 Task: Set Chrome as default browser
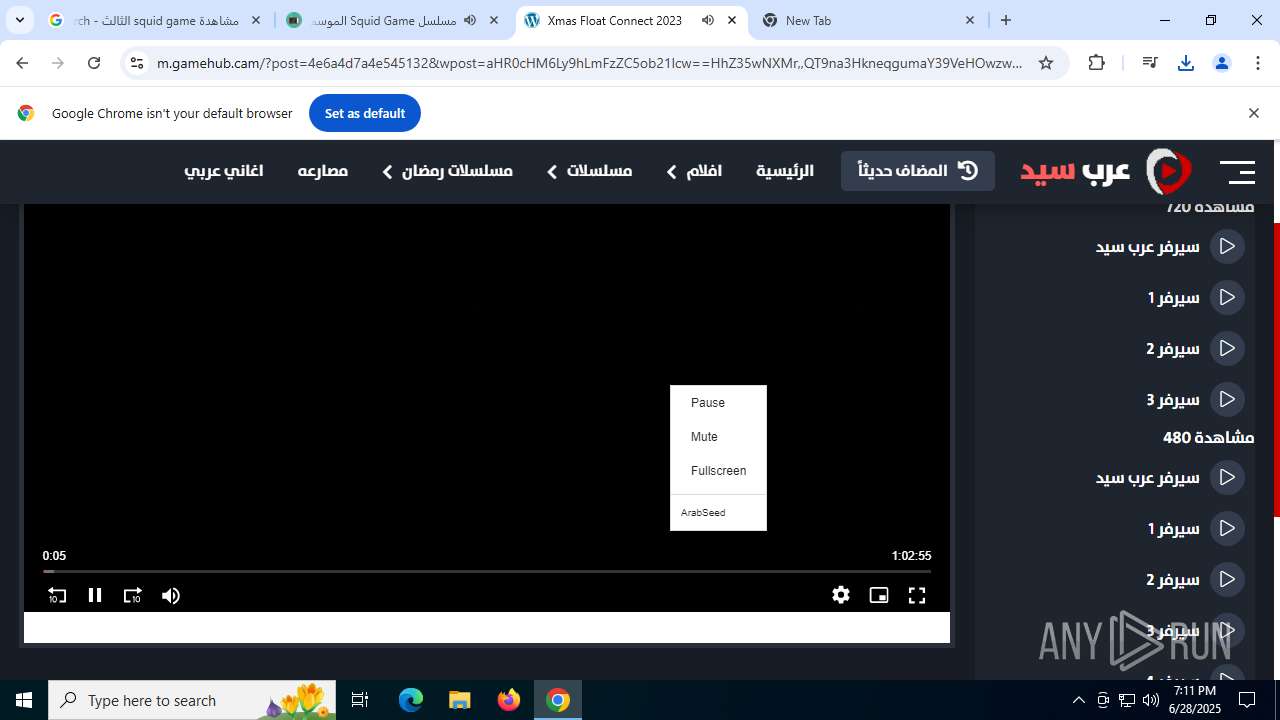pyautogui.click(x=365, y=113)
